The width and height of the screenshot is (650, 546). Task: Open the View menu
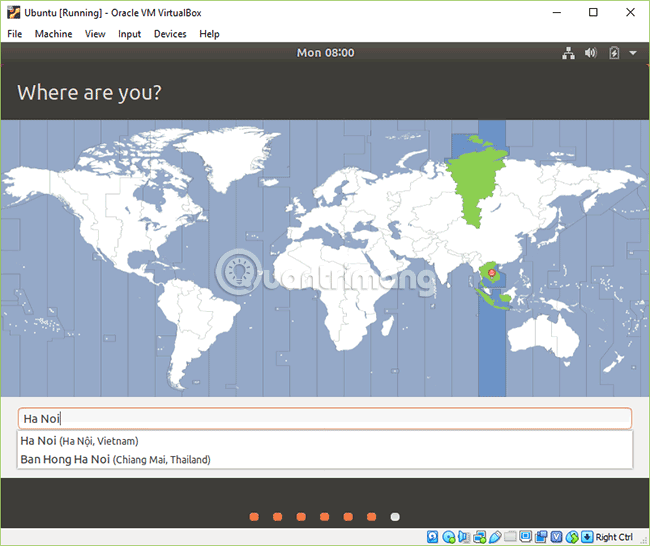[95, 34]
